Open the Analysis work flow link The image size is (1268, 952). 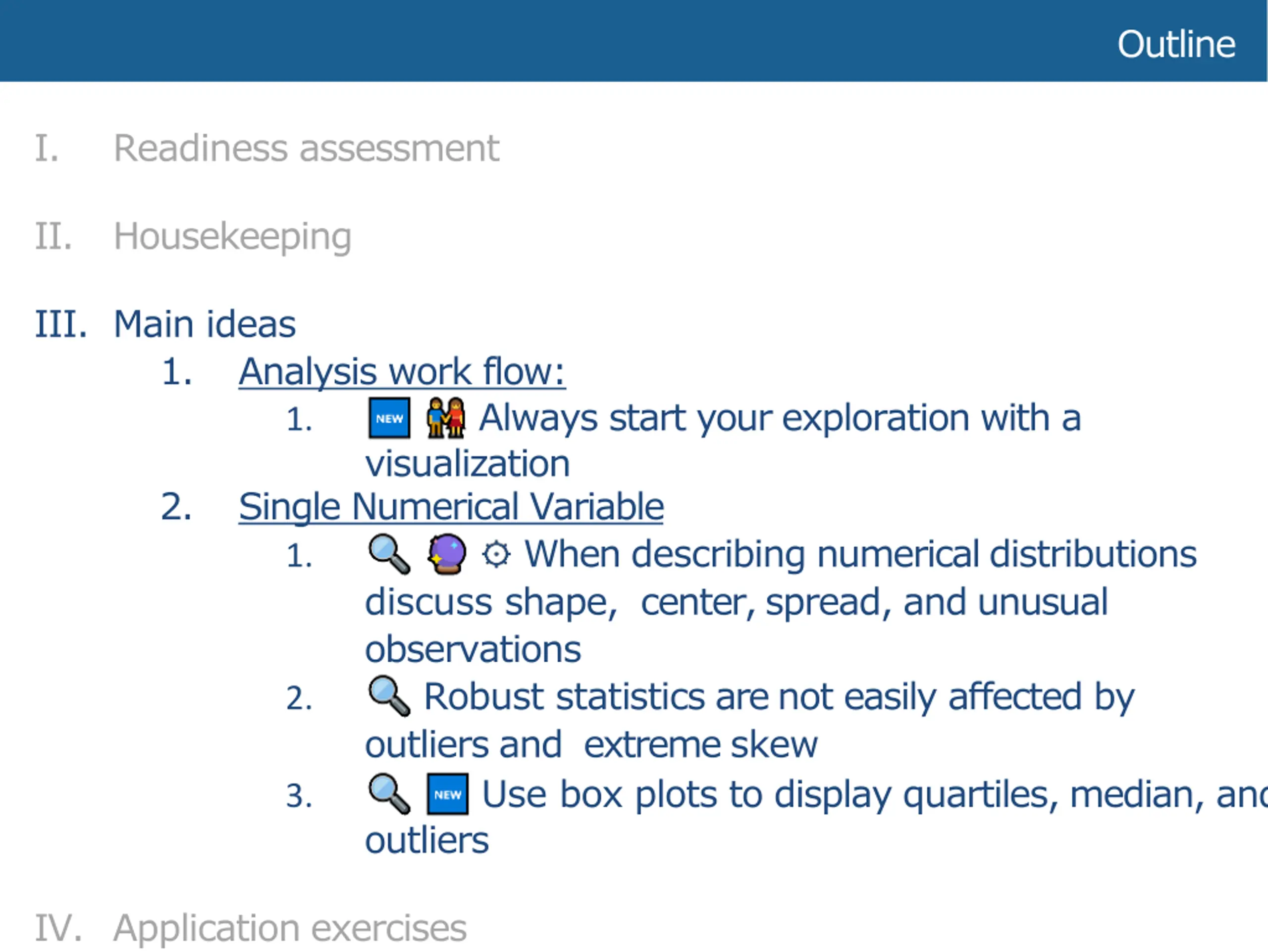(x=402, y=371)
